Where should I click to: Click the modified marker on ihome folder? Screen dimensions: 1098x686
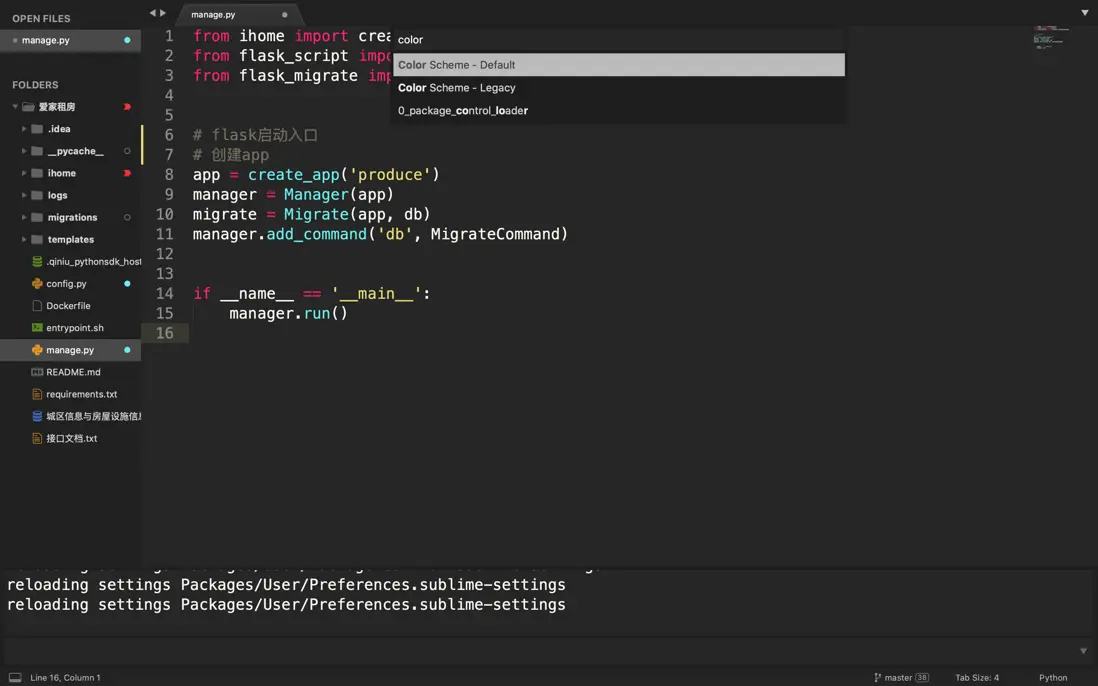[127, 173]
